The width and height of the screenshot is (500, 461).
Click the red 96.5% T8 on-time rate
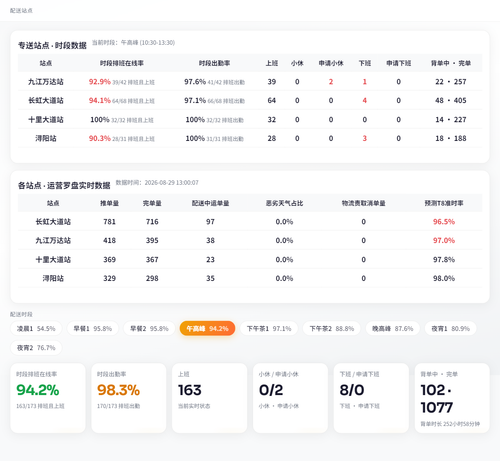pyautogui.click(x=444, y=222)
